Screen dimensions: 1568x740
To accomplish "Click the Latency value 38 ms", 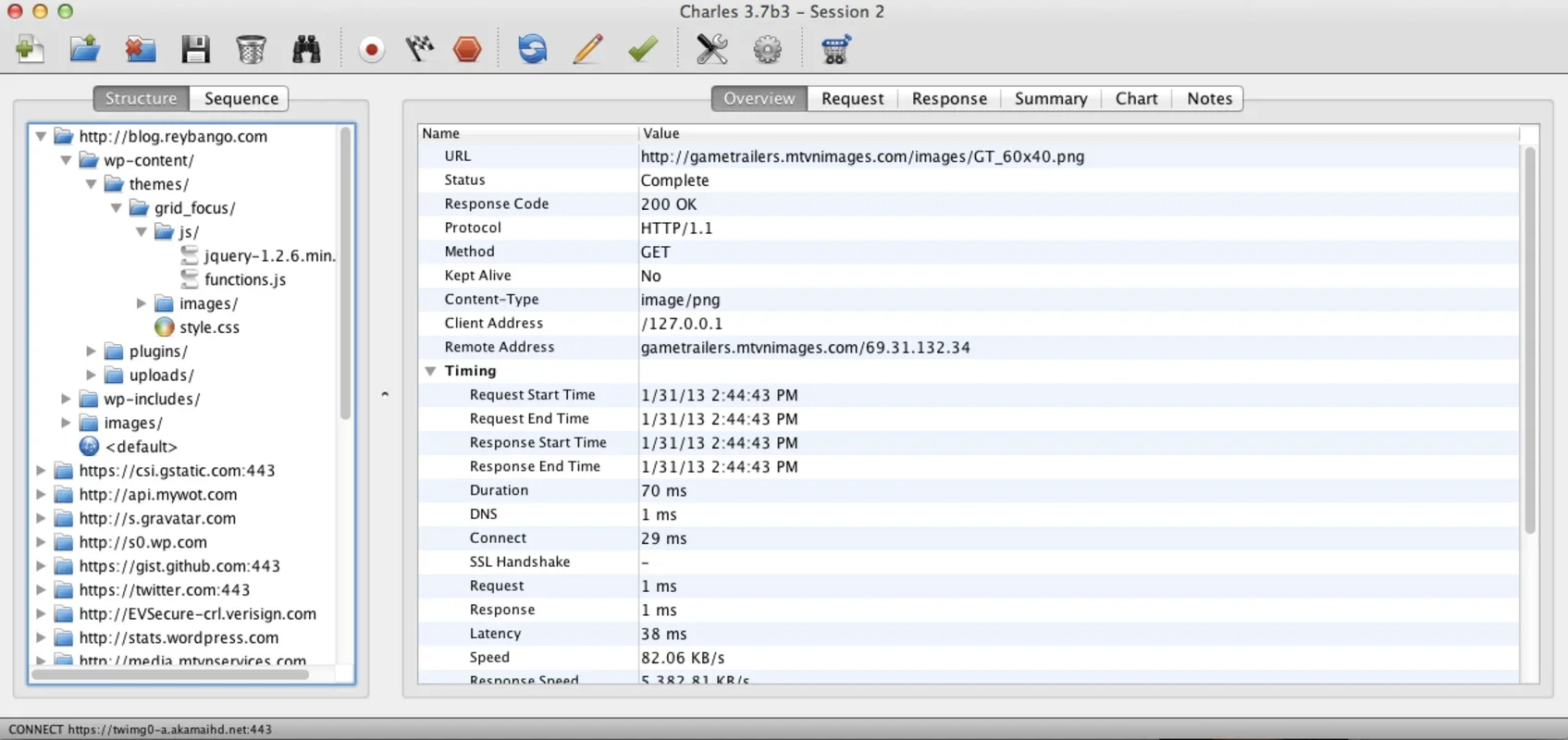I will (663, 635).
